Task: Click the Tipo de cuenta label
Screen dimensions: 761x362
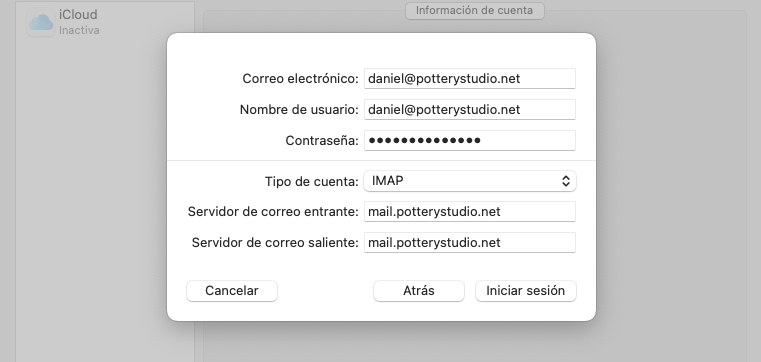Action: [312, 181]
